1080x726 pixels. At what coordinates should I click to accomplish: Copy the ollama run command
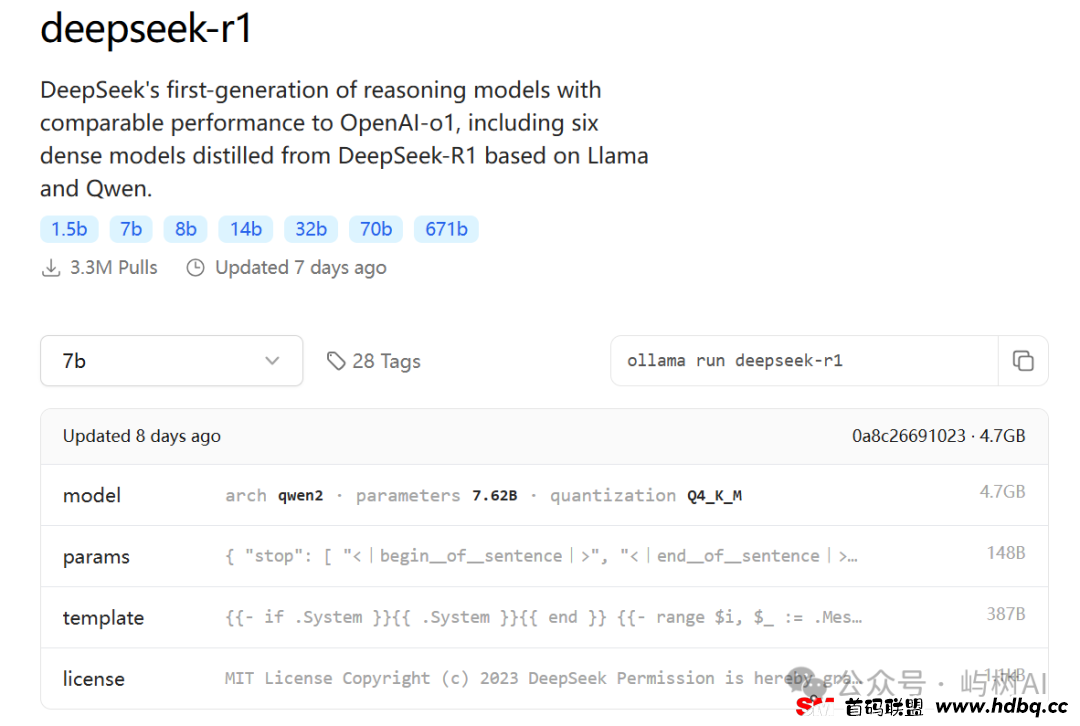1023,361
